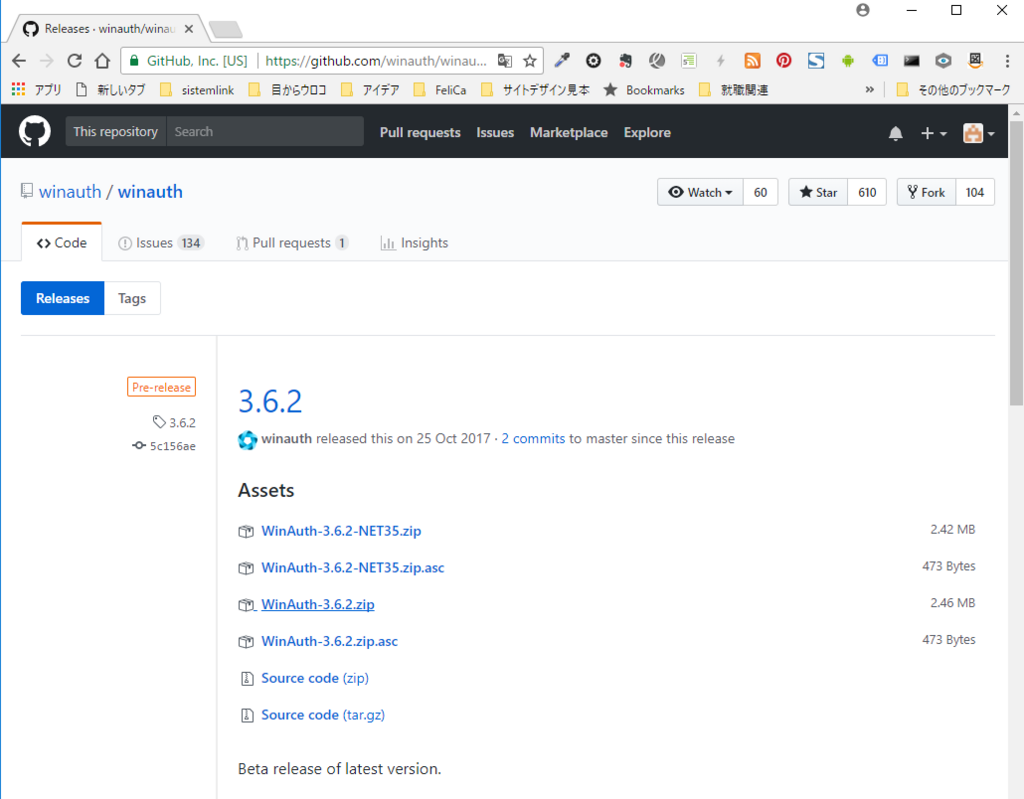This screenshot has height=799, width=1024.
Task: Open the winauth owner link in repo title
Action: pyautogui.click(x=70, y=191)
